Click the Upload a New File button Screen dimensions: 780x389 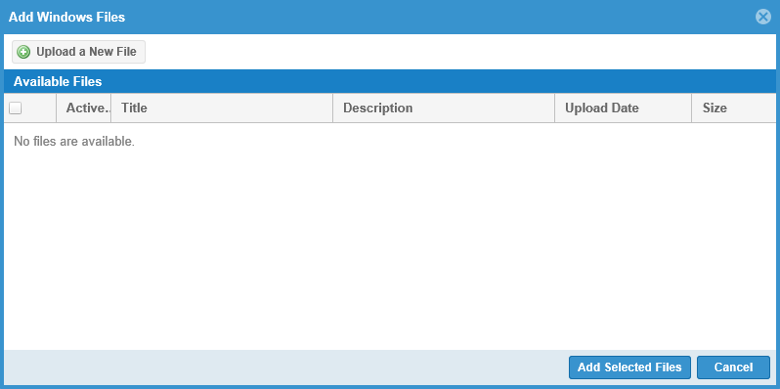tap(79, 52)
